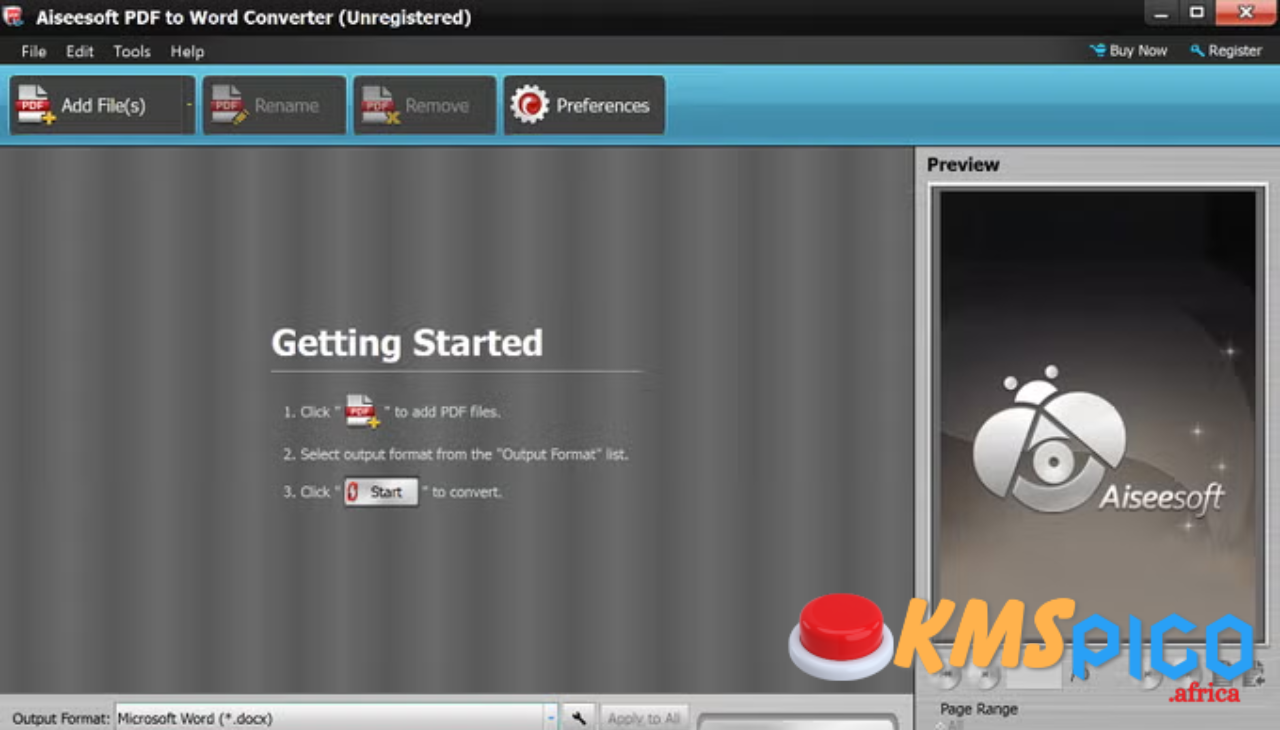This screenshot has height=730, width=1280.
Task: Open the Edit menu
Action: tap(80, 51)
